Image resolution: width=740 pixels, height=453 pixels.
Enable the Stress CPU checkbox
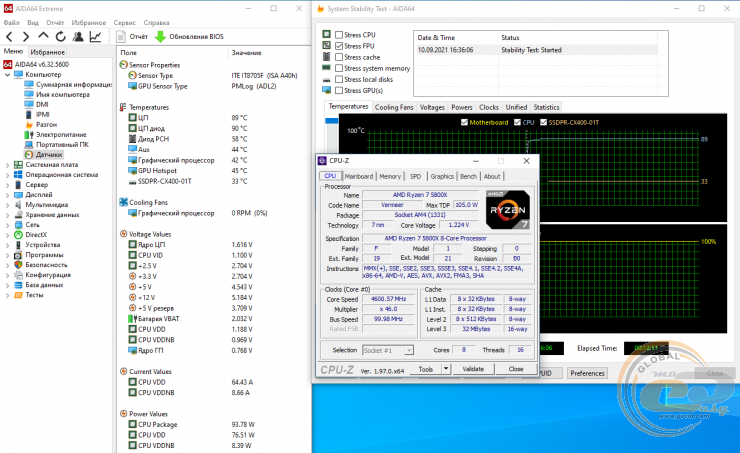coord(339,34)
